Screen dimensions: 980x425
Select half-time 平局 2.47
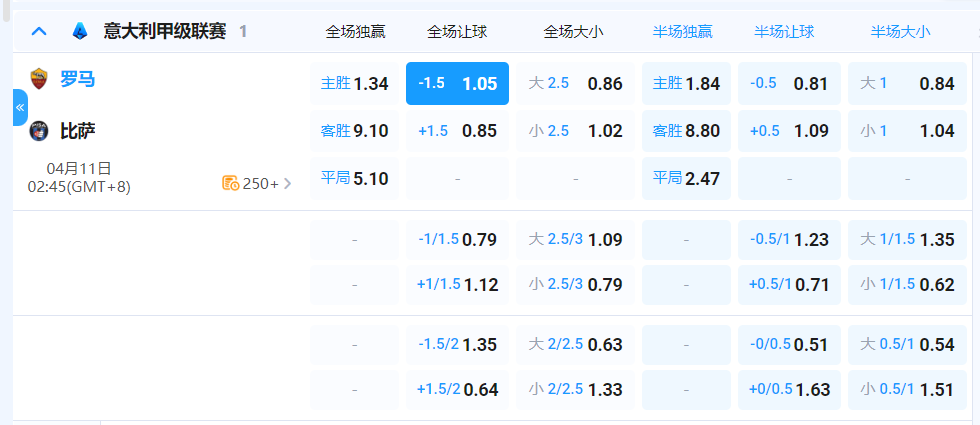click(x=686, y=179)
